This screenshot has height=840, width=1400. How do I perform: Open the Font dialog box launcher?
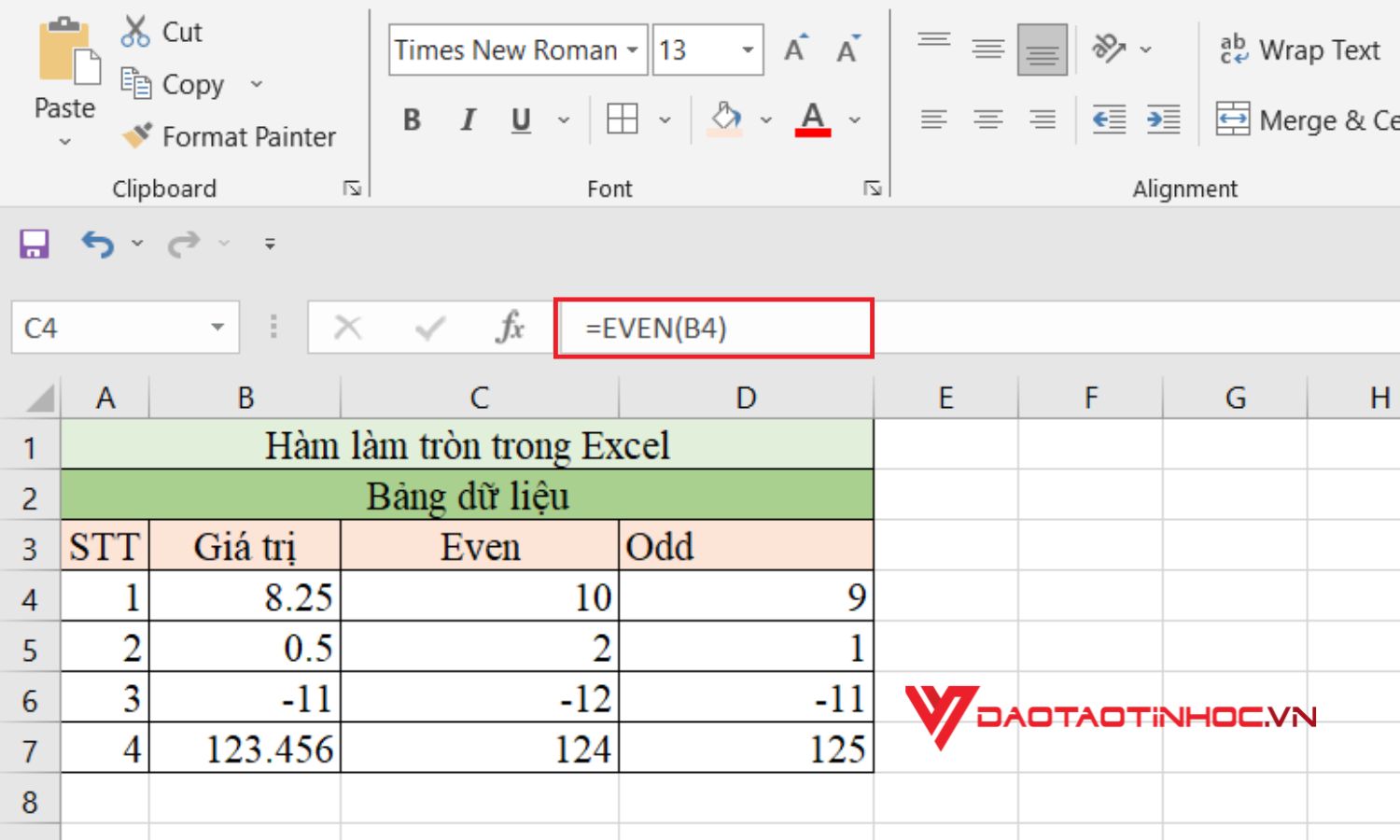pyautogui.click(x=874, y=187)
